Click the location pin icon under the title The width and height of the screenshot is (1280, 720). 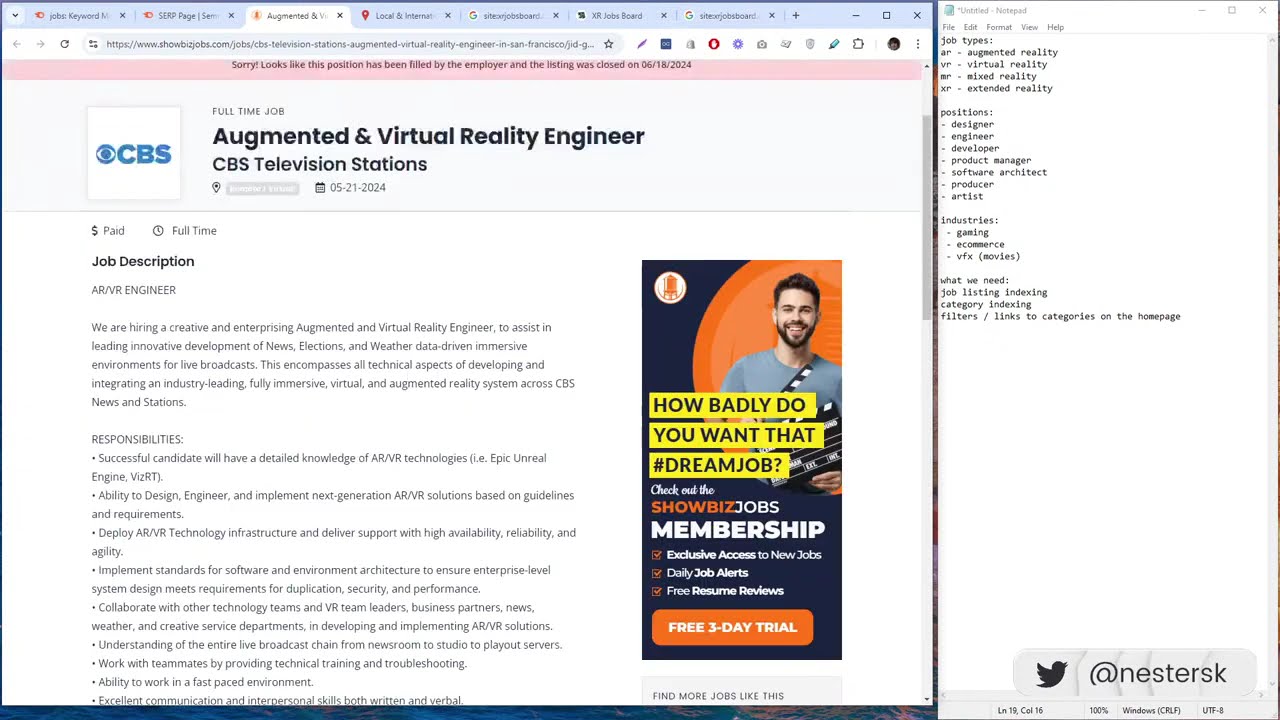(216, 187)
